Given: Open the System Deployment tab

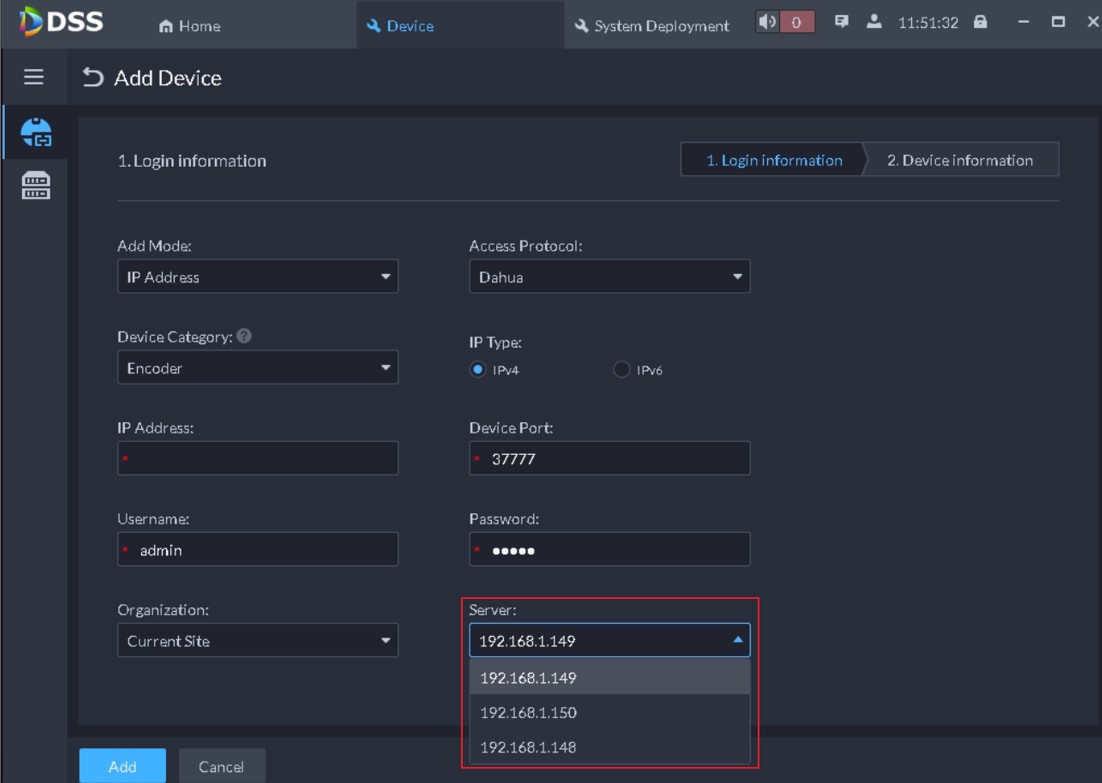Looking at the screenshot, I should pos(651,26).
